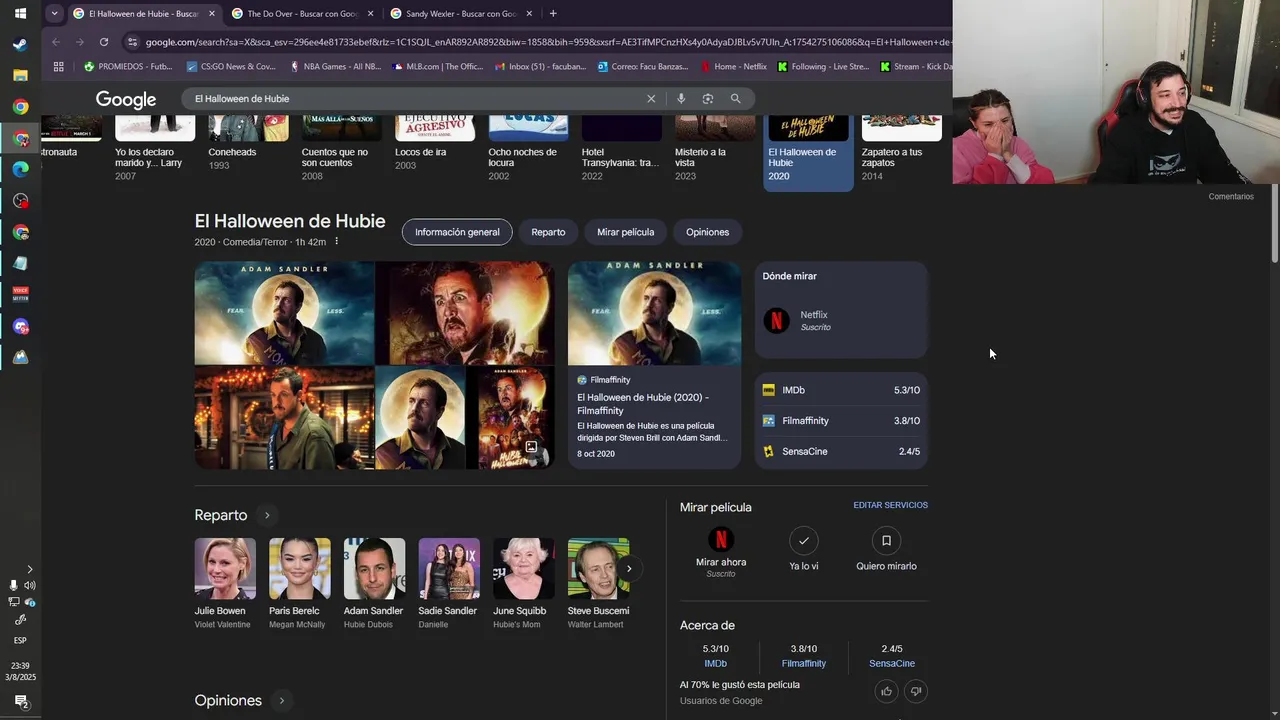
Task: Select the Información general tab
Action: point(457,232)
